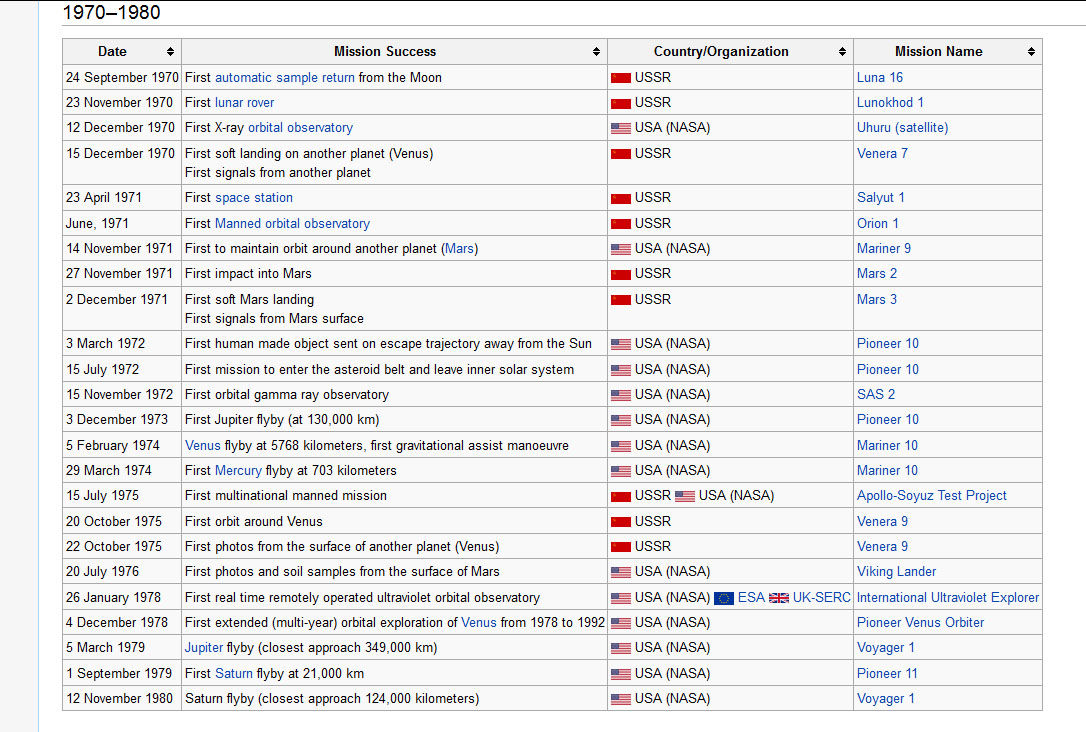Open Manned orbital observatory link
This screenshot has width=1086, height=732.
pos(292,224)
